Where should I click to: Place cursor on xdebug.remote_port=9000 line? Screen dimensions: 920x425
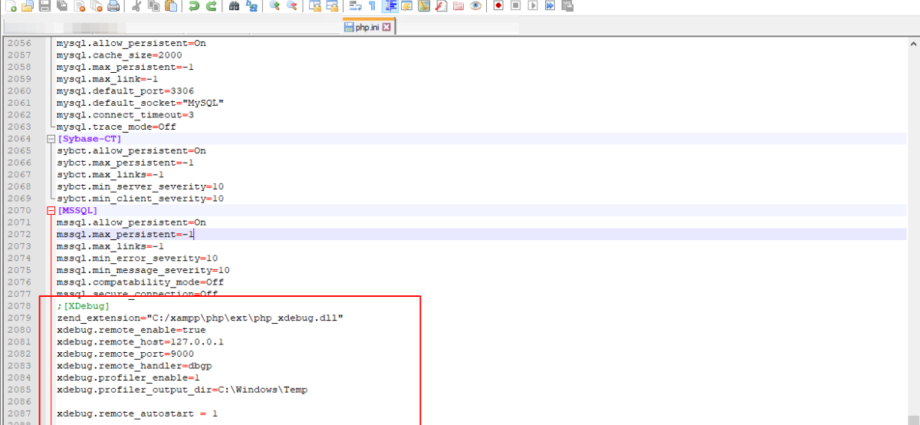coord(132,354)
